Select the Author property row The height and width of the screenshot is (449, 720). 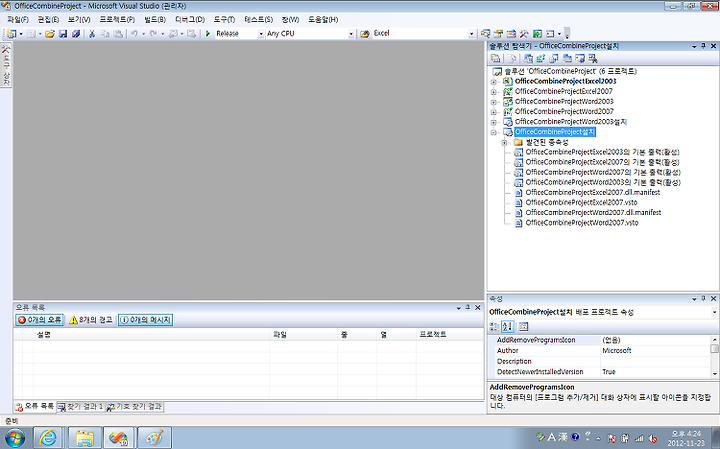click(600, 351)
